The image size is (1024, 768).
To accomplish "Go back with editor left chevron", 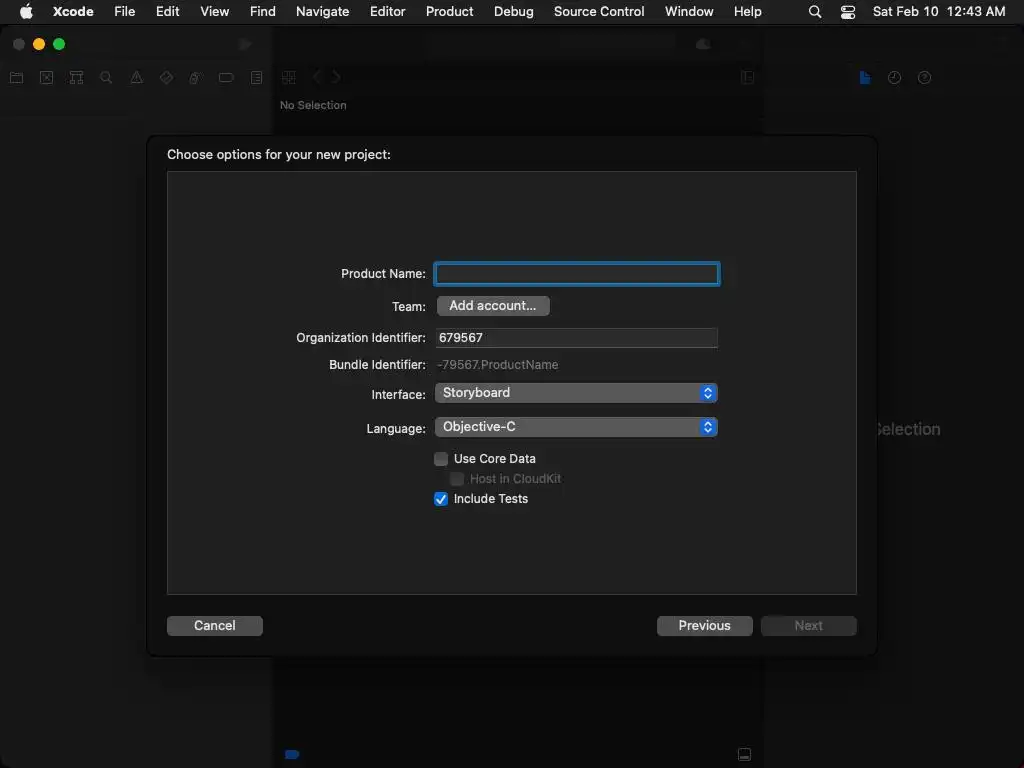I will click(317, 77).
